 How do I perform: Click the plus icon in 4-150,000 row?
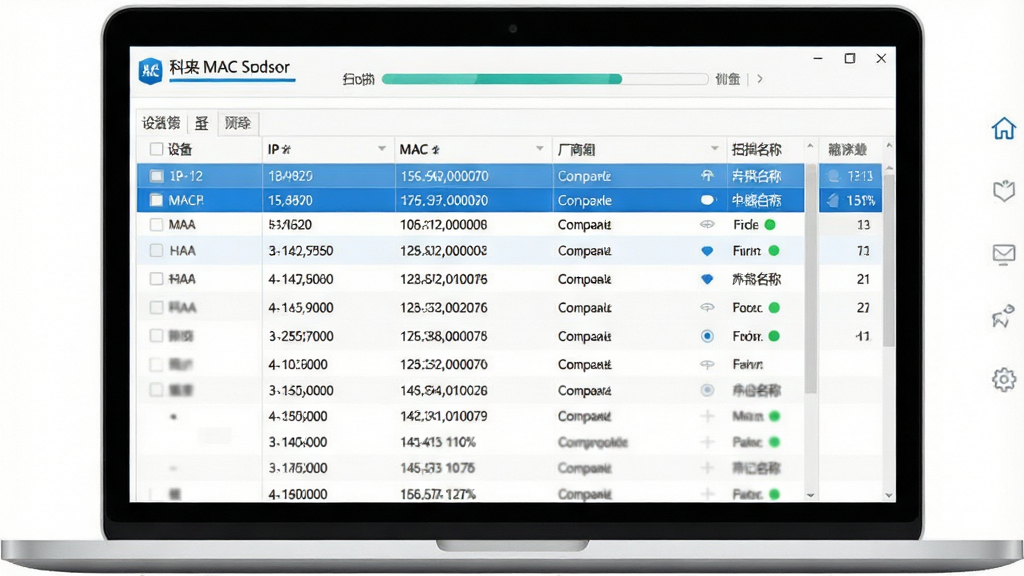(x=707, y=494)
